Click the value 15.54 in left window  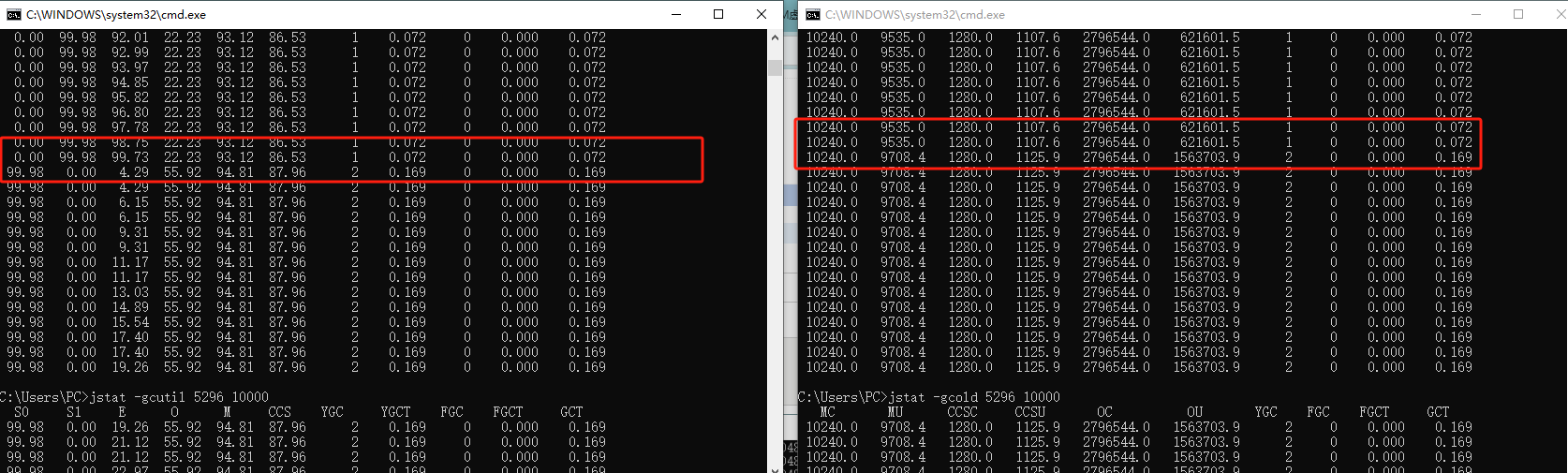pyautogui.click(x=130, y=322)
